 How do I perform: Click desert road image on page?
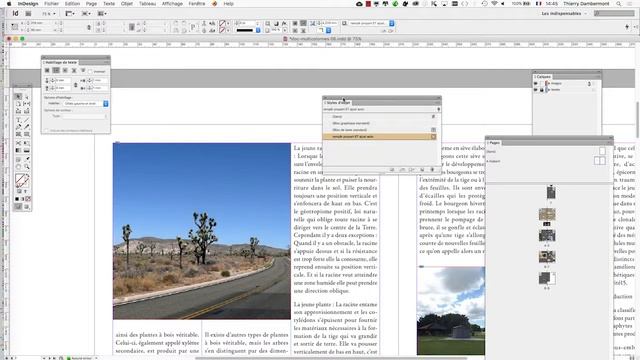pos(202,231)
